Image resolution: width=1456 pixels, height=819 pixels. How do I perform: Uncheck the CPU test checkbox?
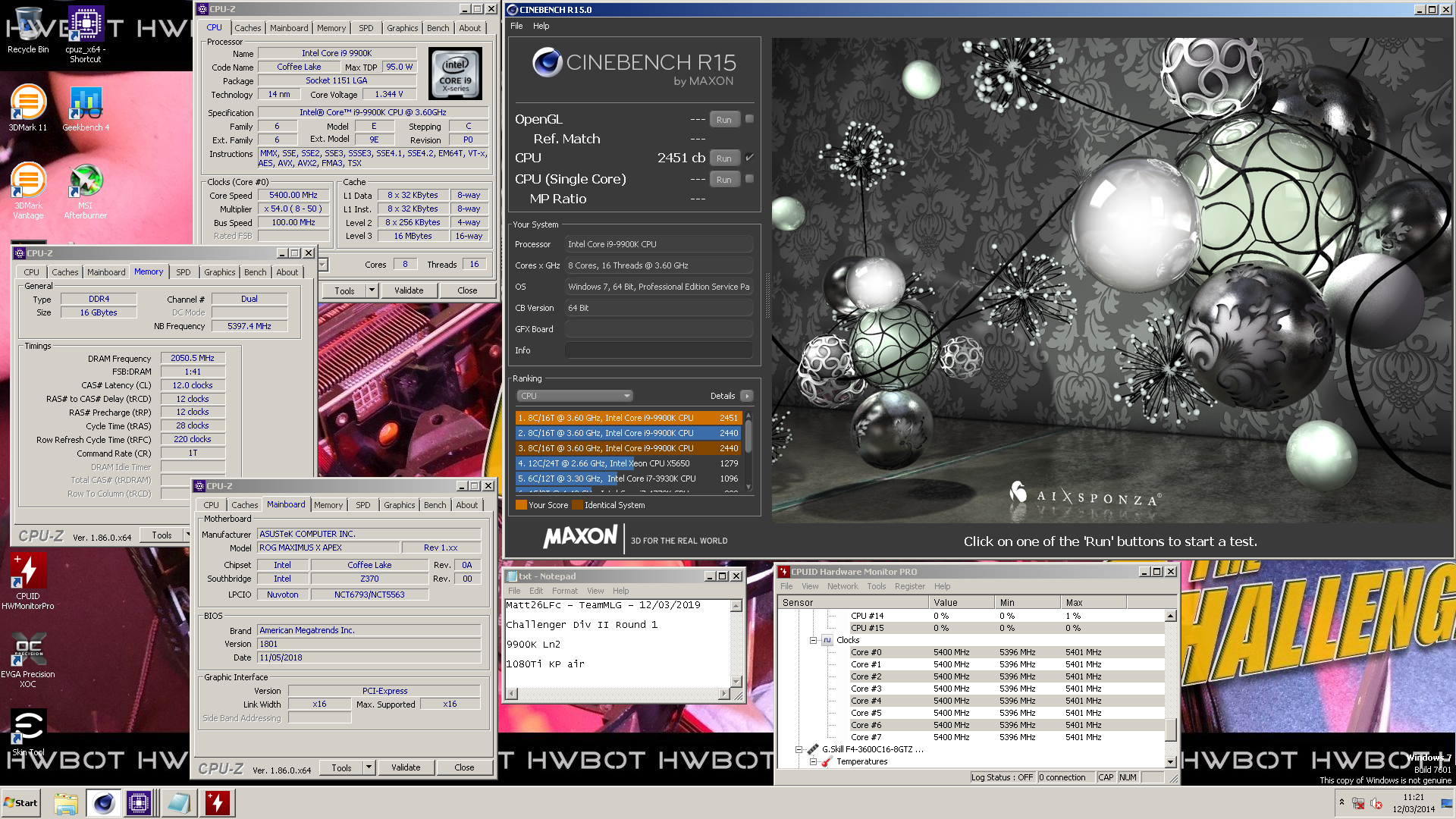(x=749, y=157)
